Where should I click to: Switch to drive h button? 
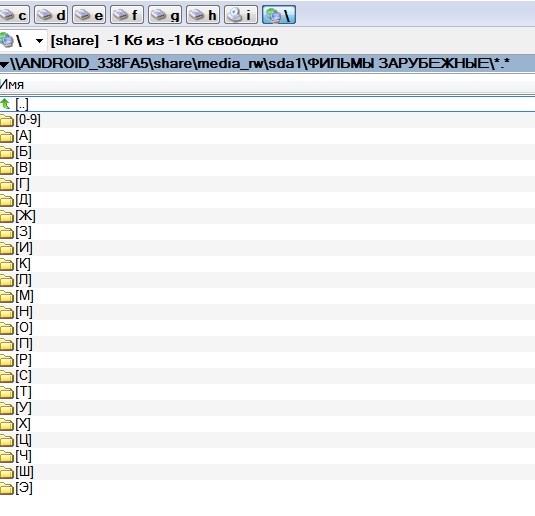(203, 15)
